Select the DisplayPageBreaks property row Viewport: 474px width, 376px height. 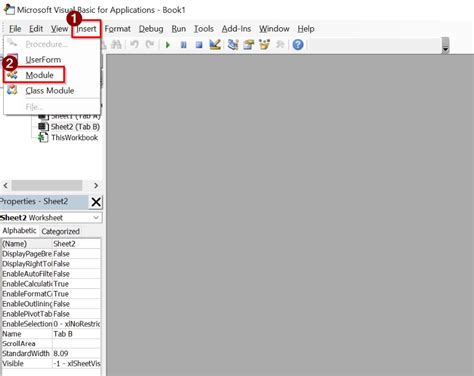pos(51,254)
